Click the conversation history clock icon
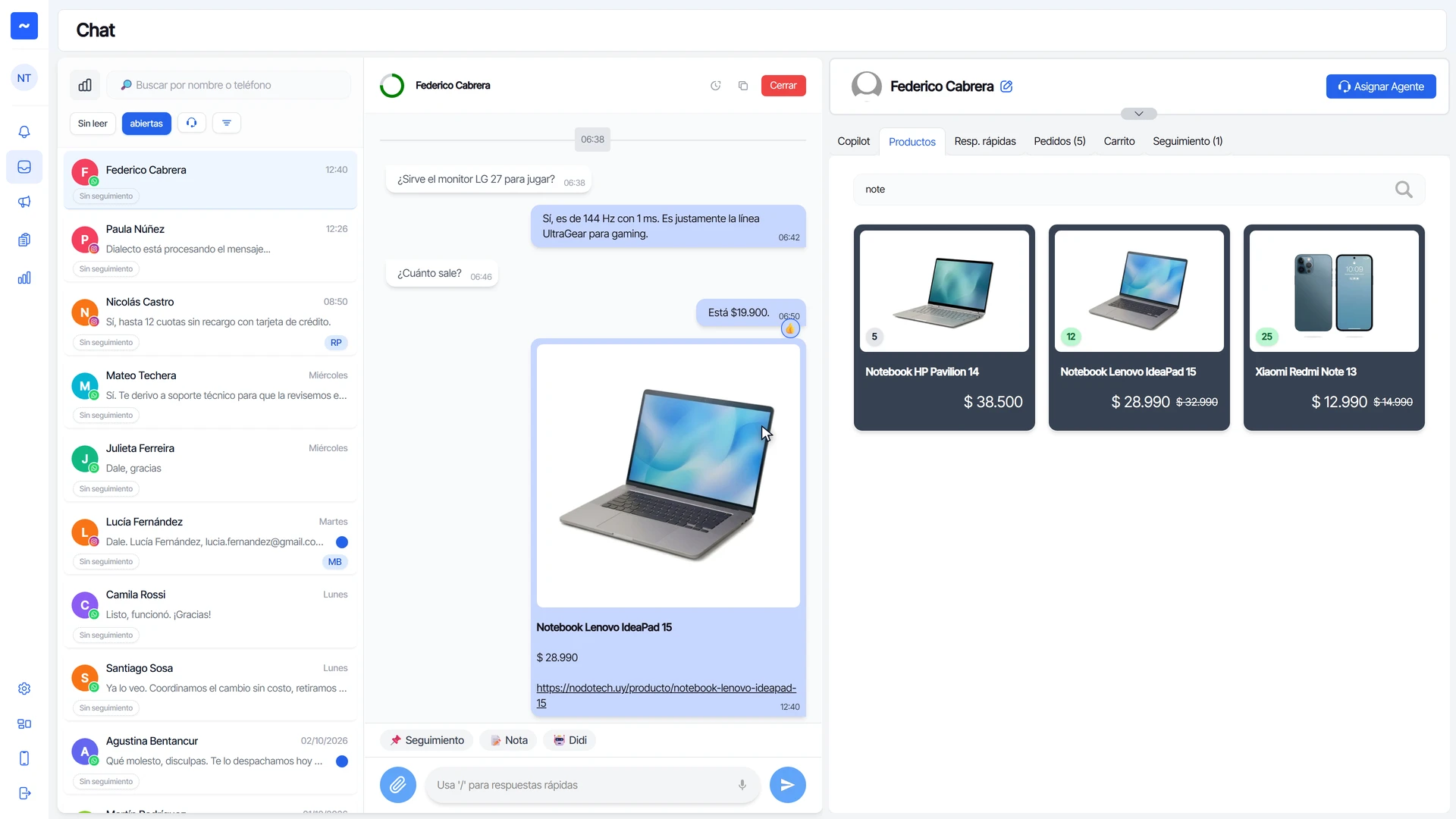Screen dimensions: 1456x819 coord(715,86)
